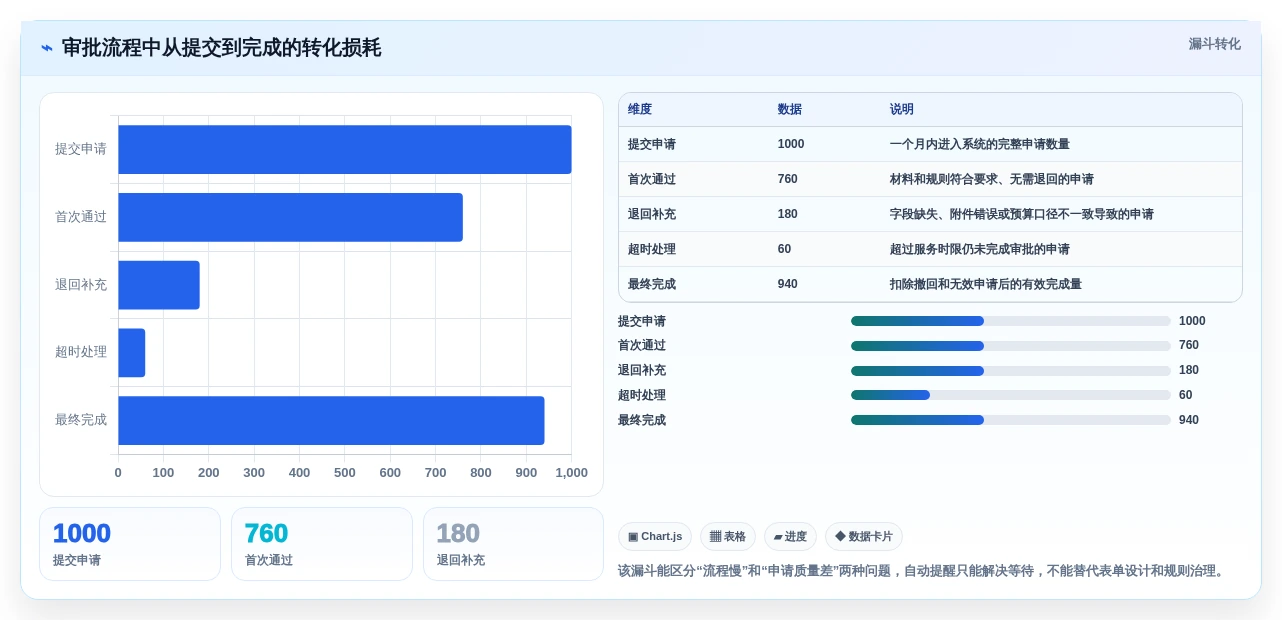Click the 超时处理 progress bar

[1010, 395]
